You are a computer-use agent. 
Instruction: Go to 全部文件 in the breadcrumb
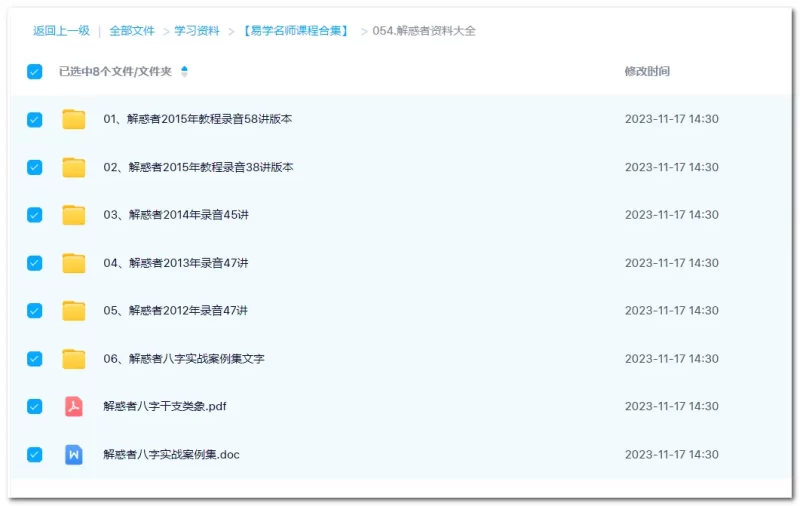click(x=132, y=31)
